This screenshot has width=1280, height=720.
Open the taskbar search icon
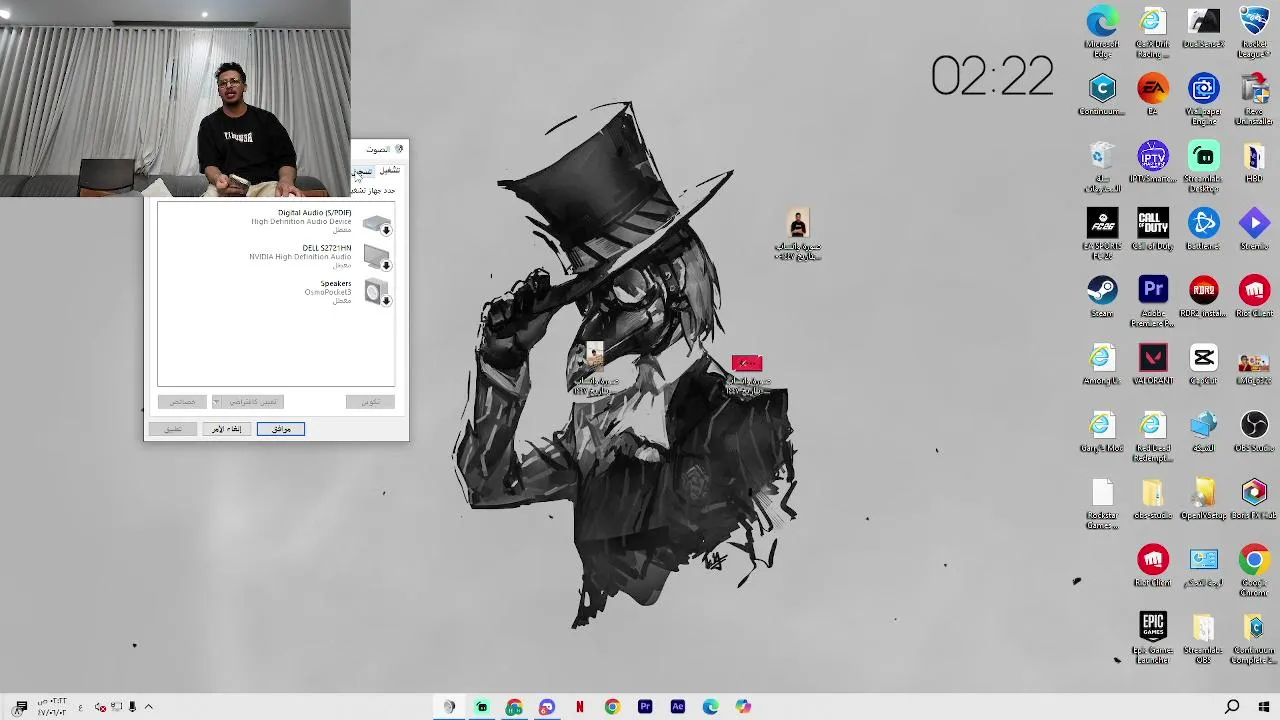click(1232, 707)
